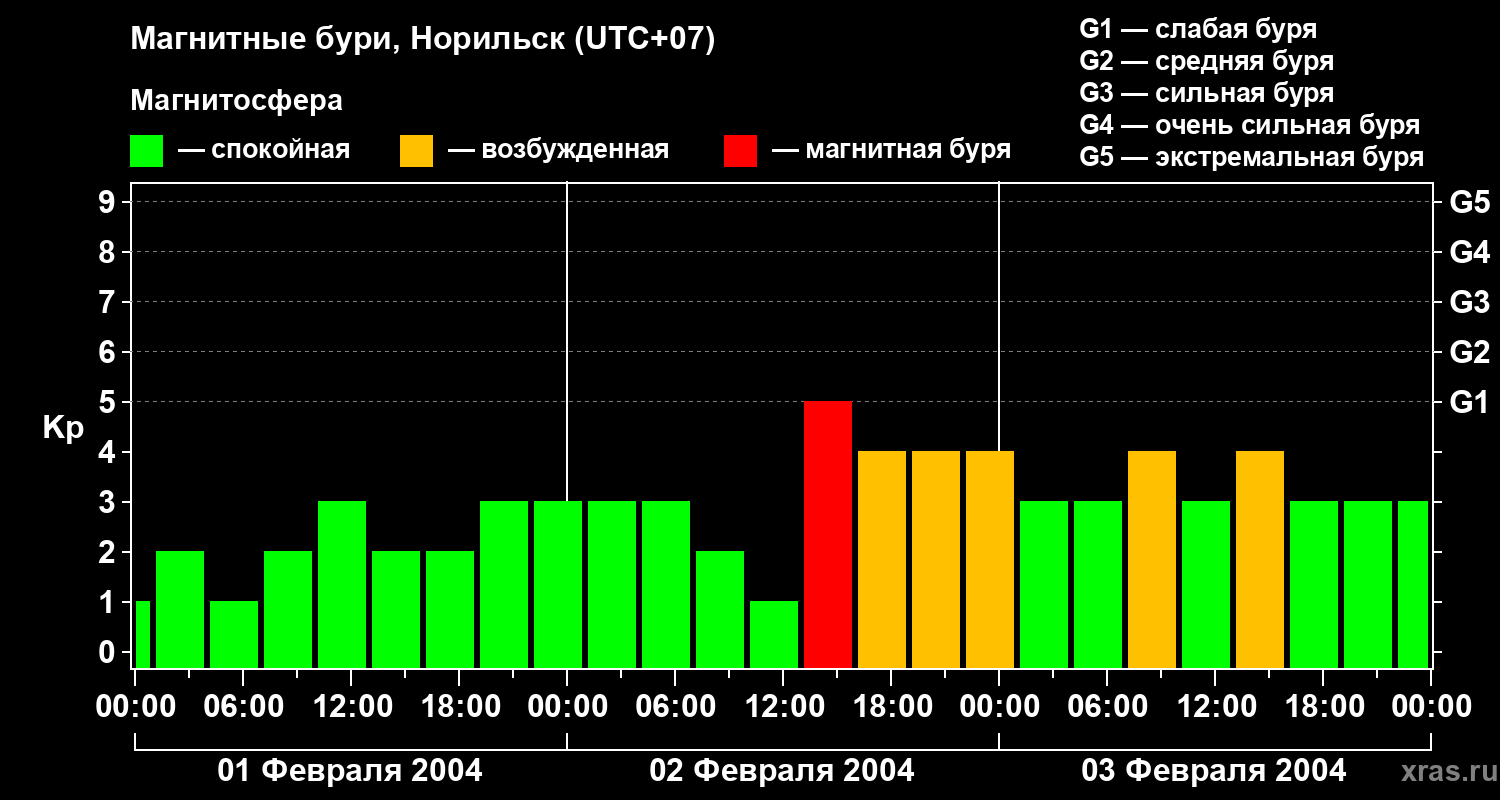Viewport: 1500px width, 800px height.
Task: Click the 'G4' label on the right scale
Action: tap(1469, 252)
